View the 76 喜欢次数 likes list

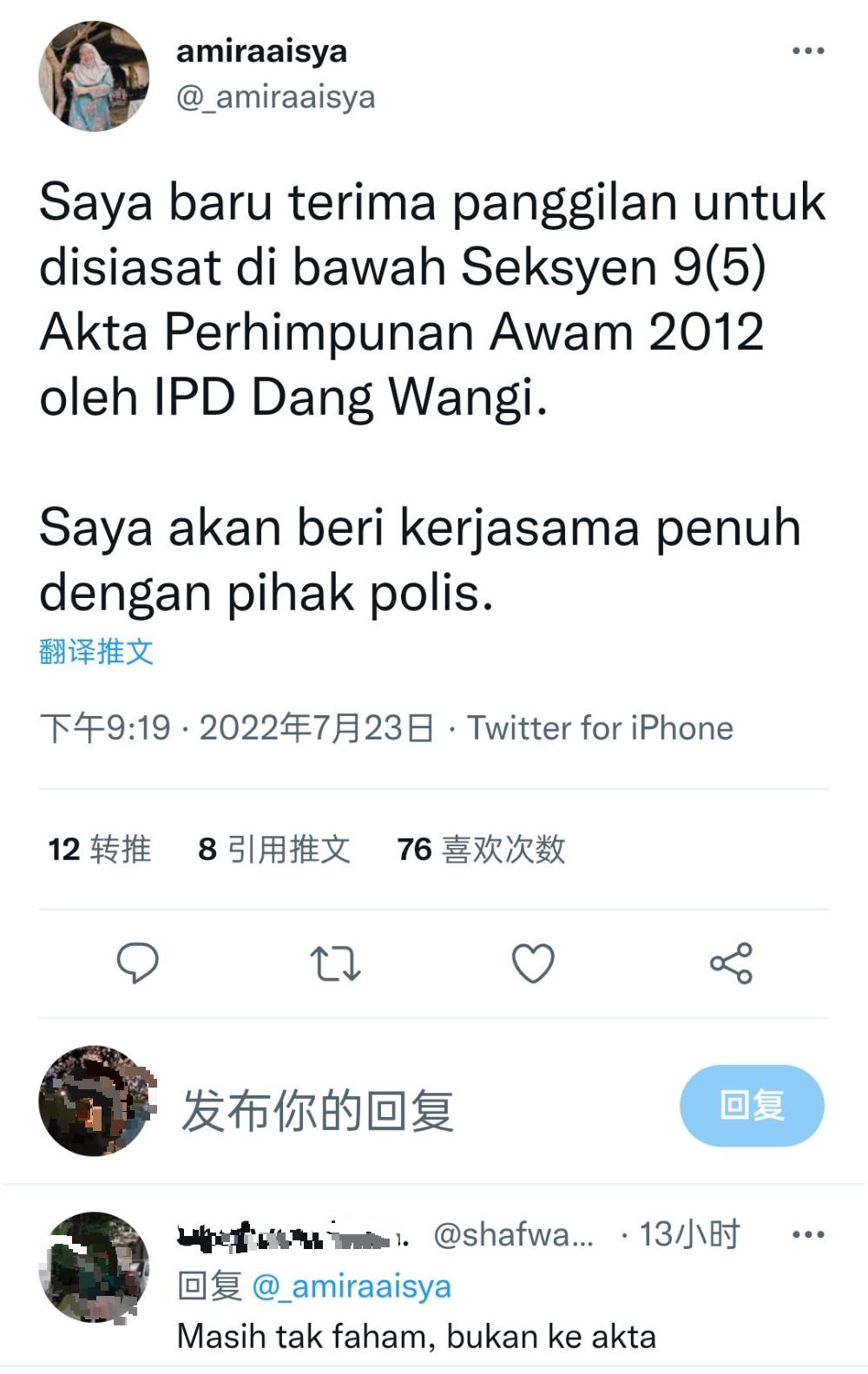(x=481, y=849)
